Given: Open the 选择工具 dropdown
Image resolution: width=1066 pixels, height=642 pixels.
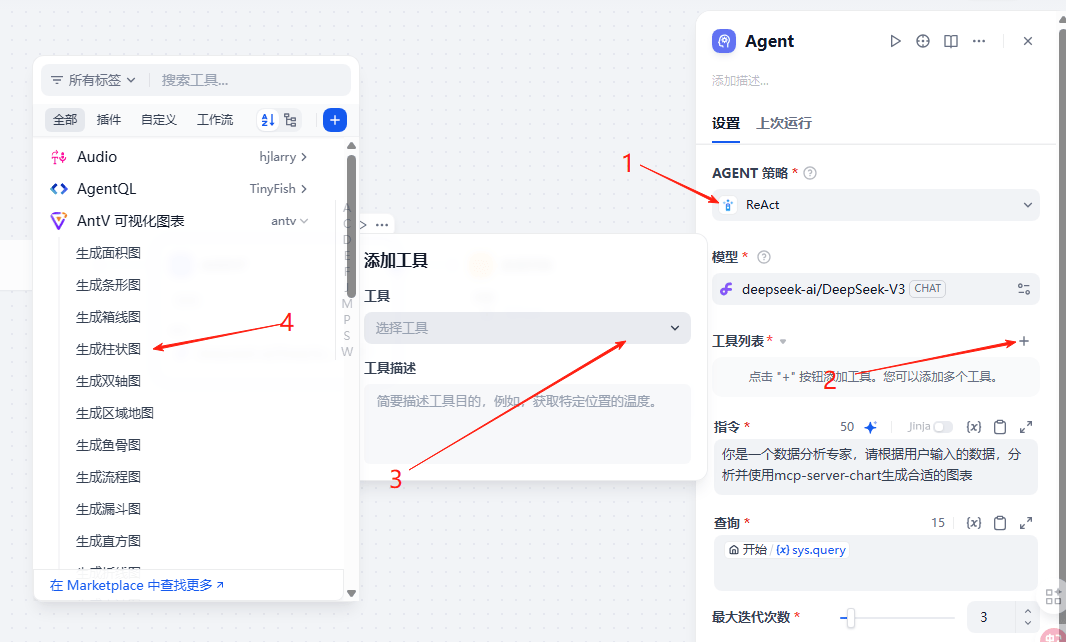Looking at the screenshot, I should pyautogui.click(x=527, y=328).
